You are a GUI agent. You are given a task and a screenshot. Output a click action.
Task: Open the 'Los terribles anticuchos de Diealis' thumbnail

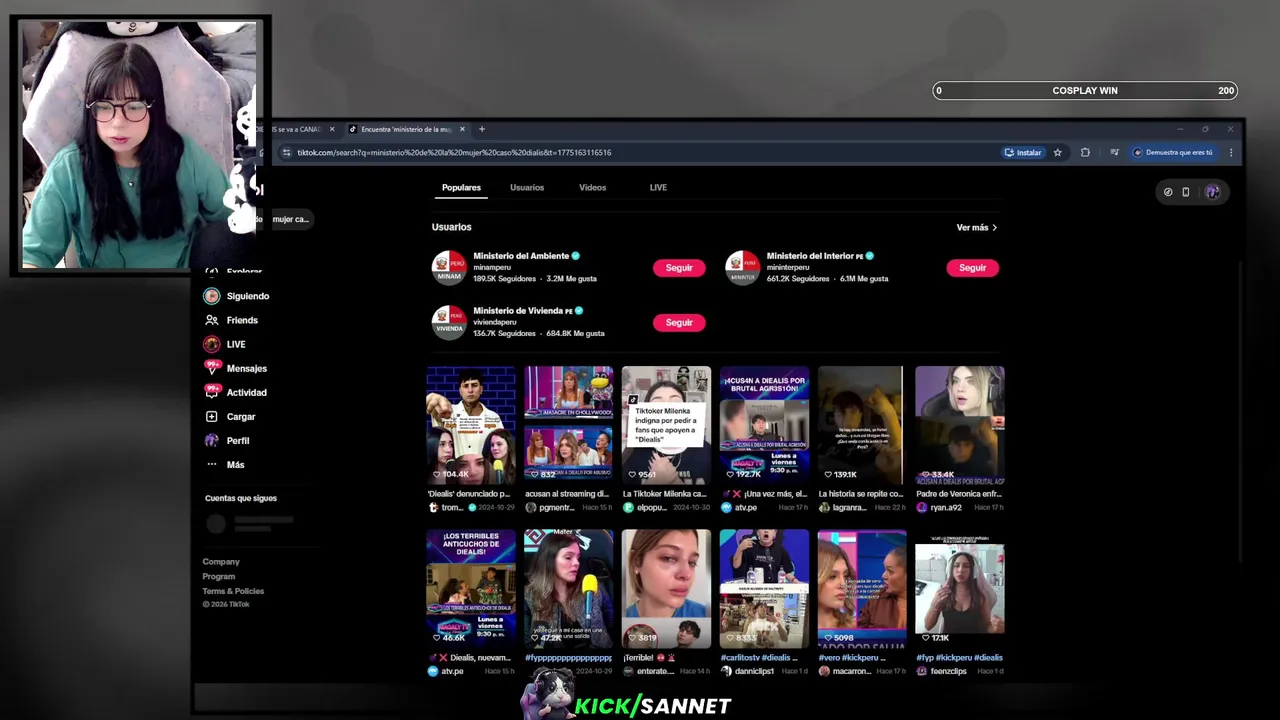tap(471, 589)
